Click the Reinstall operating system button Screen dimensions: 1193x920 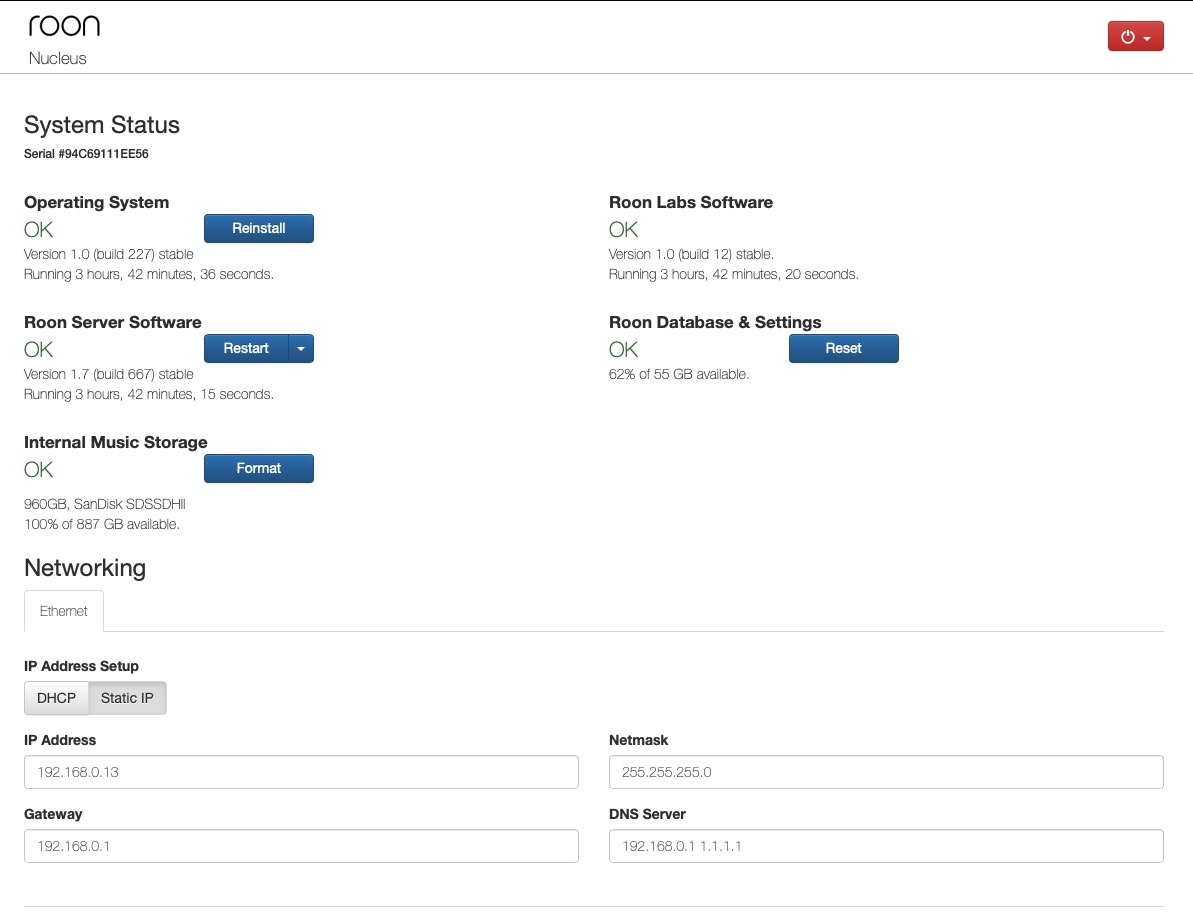(259, 228)
